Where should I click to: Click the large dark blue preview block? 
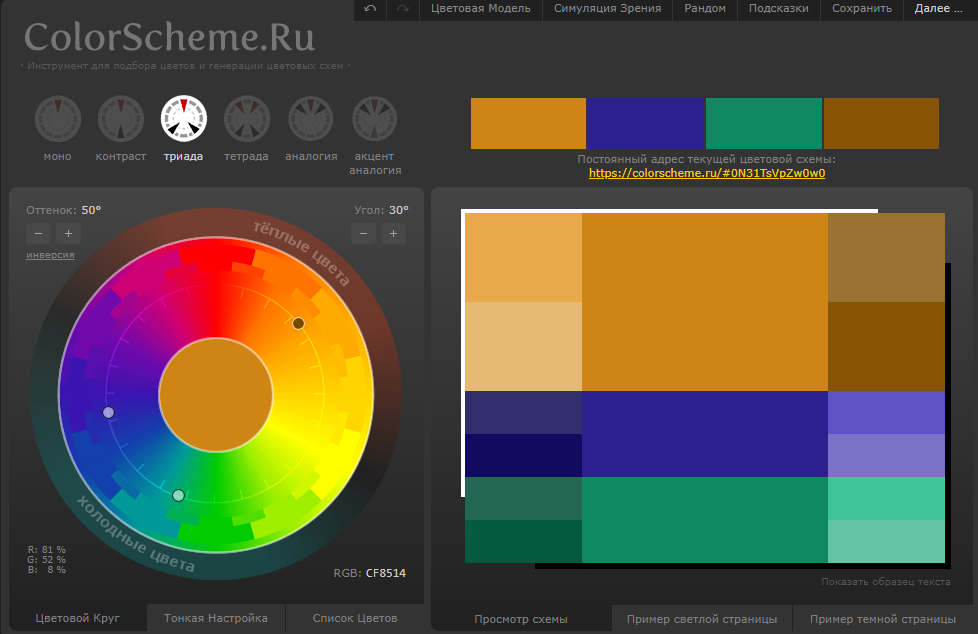pos(705,434)
